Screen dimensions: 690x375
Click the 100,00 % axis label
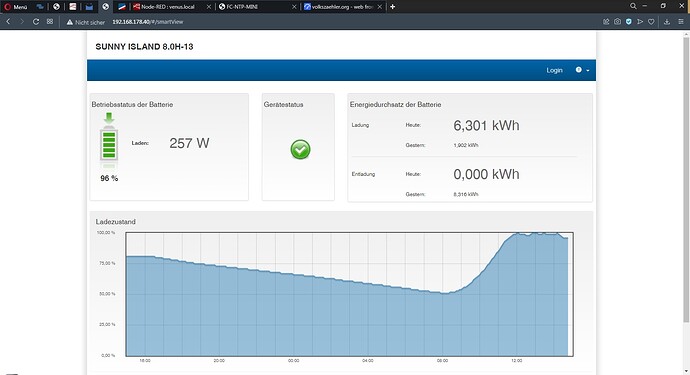click(x=106, y=232)
